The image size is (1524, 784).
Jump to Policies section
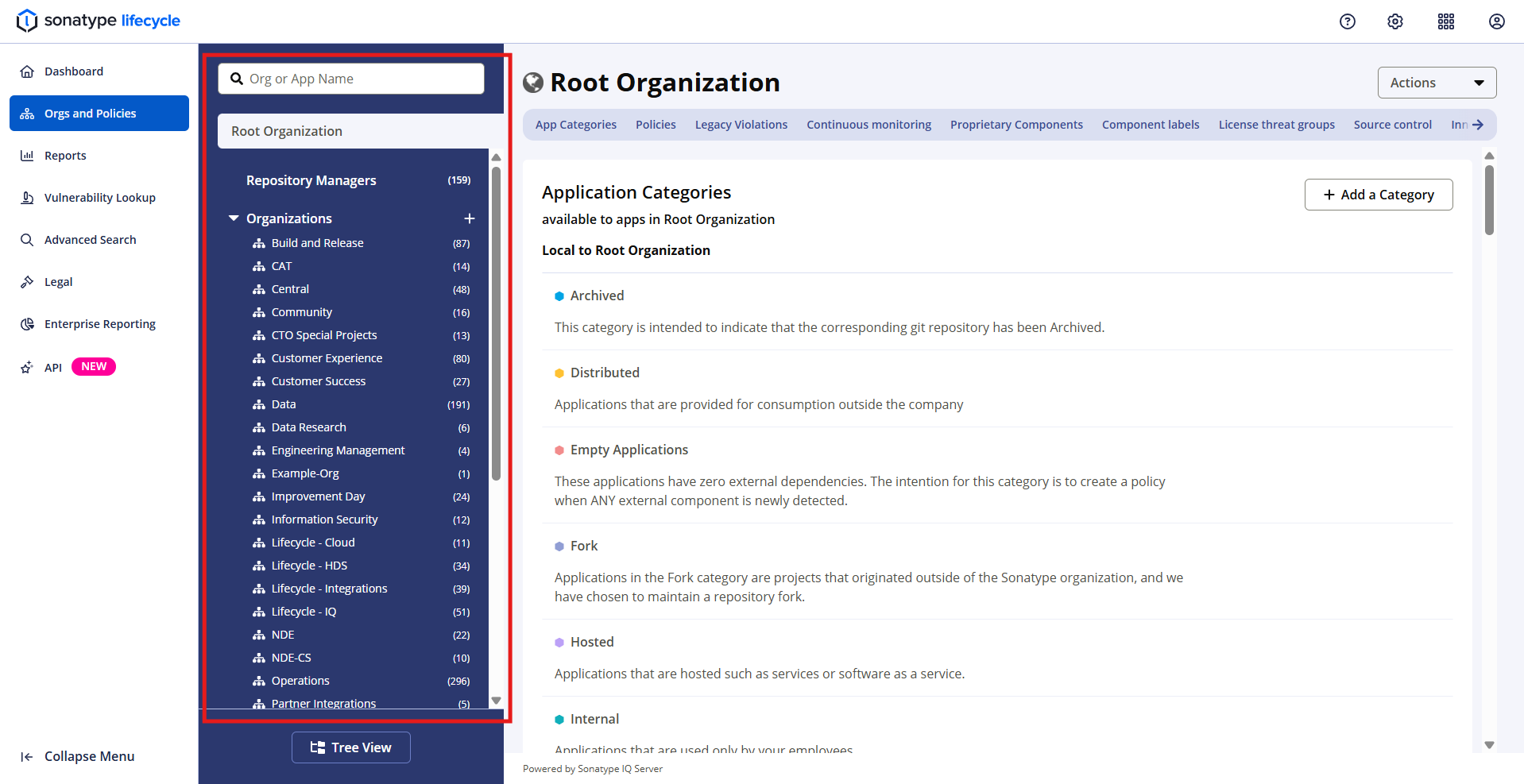tap(656, 125)
